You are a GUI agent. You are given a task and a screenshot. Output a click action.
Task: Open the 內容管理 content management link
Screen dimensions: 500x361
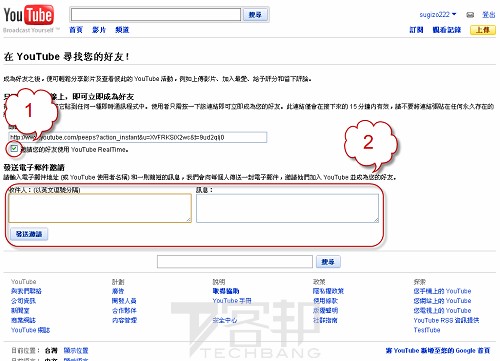coord(124,320)
